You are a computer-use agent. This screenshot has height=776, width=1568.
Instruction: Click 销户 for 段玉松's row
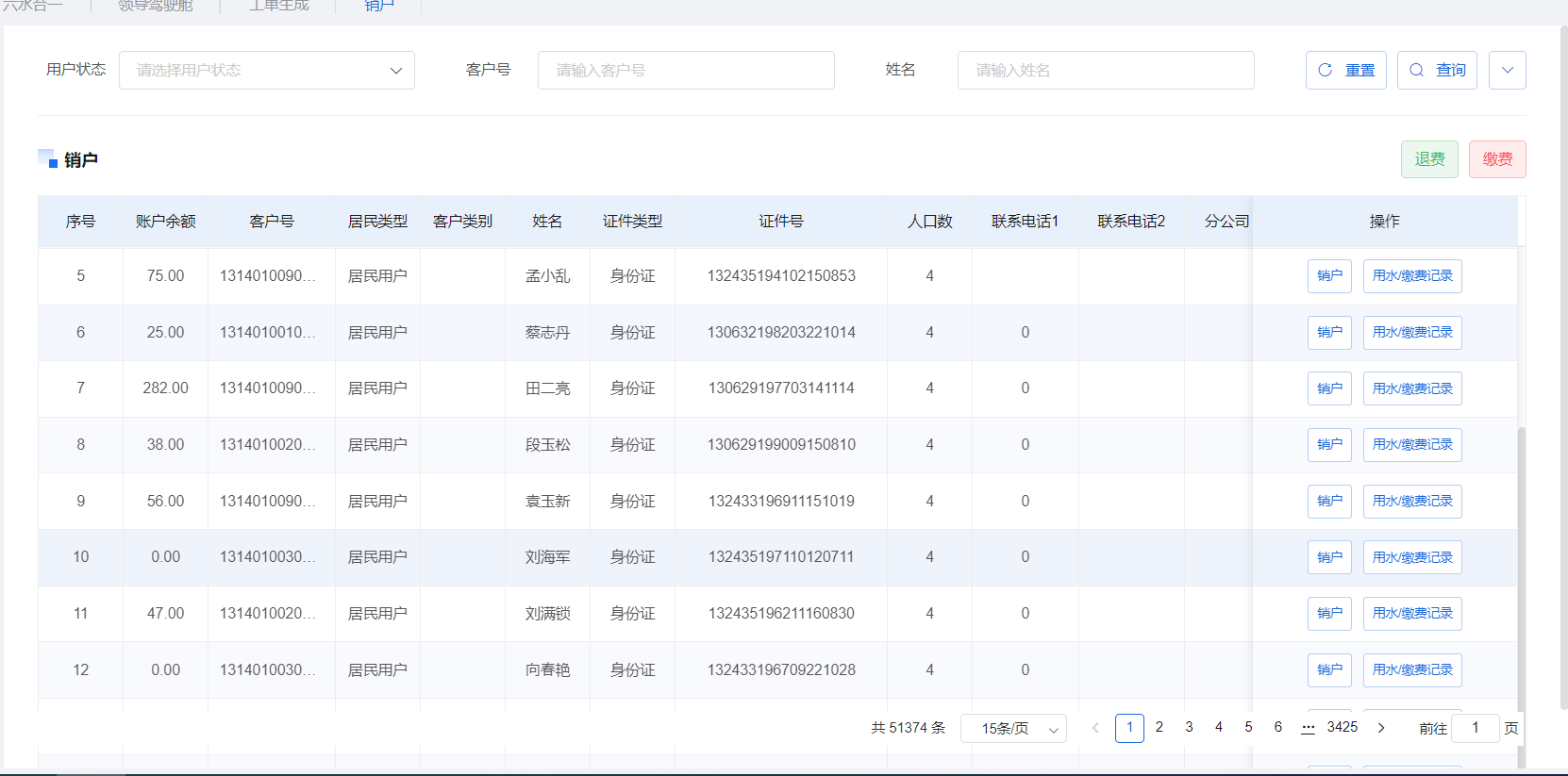click(1329, 445)
